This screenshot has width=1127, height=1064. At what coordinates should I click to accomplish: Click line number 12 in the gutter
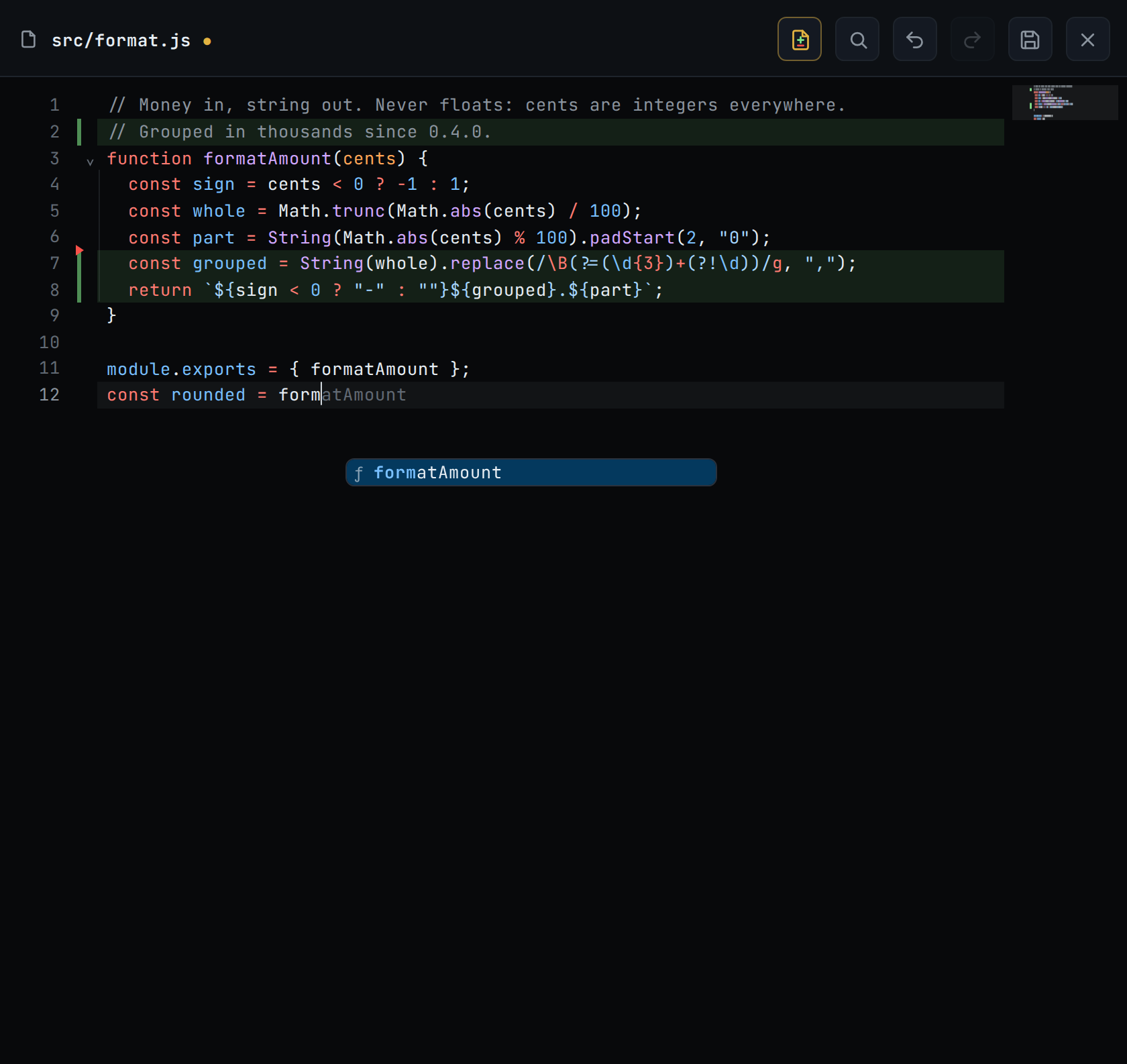pyautogui.click(x=50, y=395)
